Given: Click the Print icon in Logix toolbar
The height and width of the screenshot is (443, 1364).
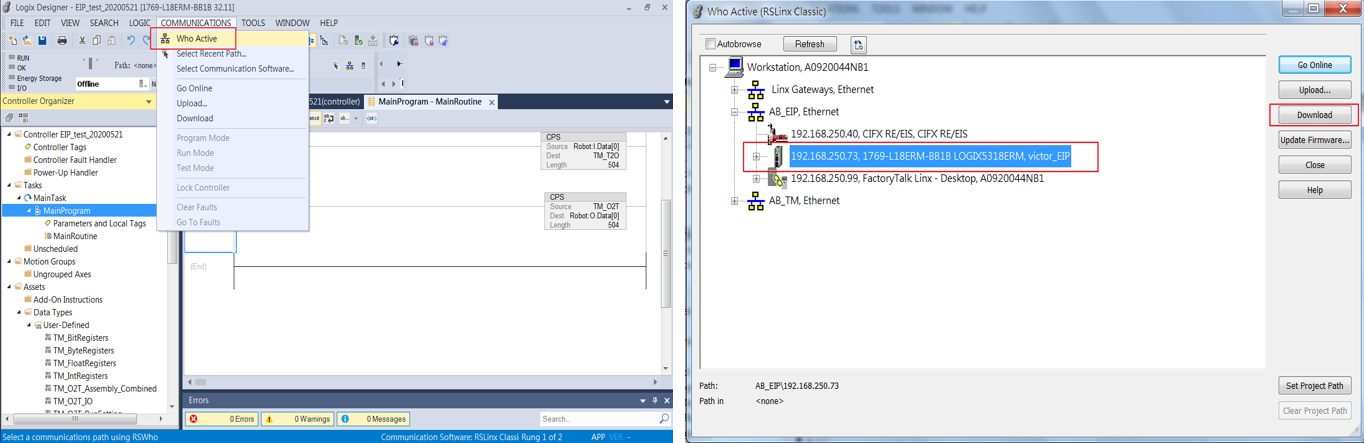Looking at the screenshot, I should [x=62, y=41].
